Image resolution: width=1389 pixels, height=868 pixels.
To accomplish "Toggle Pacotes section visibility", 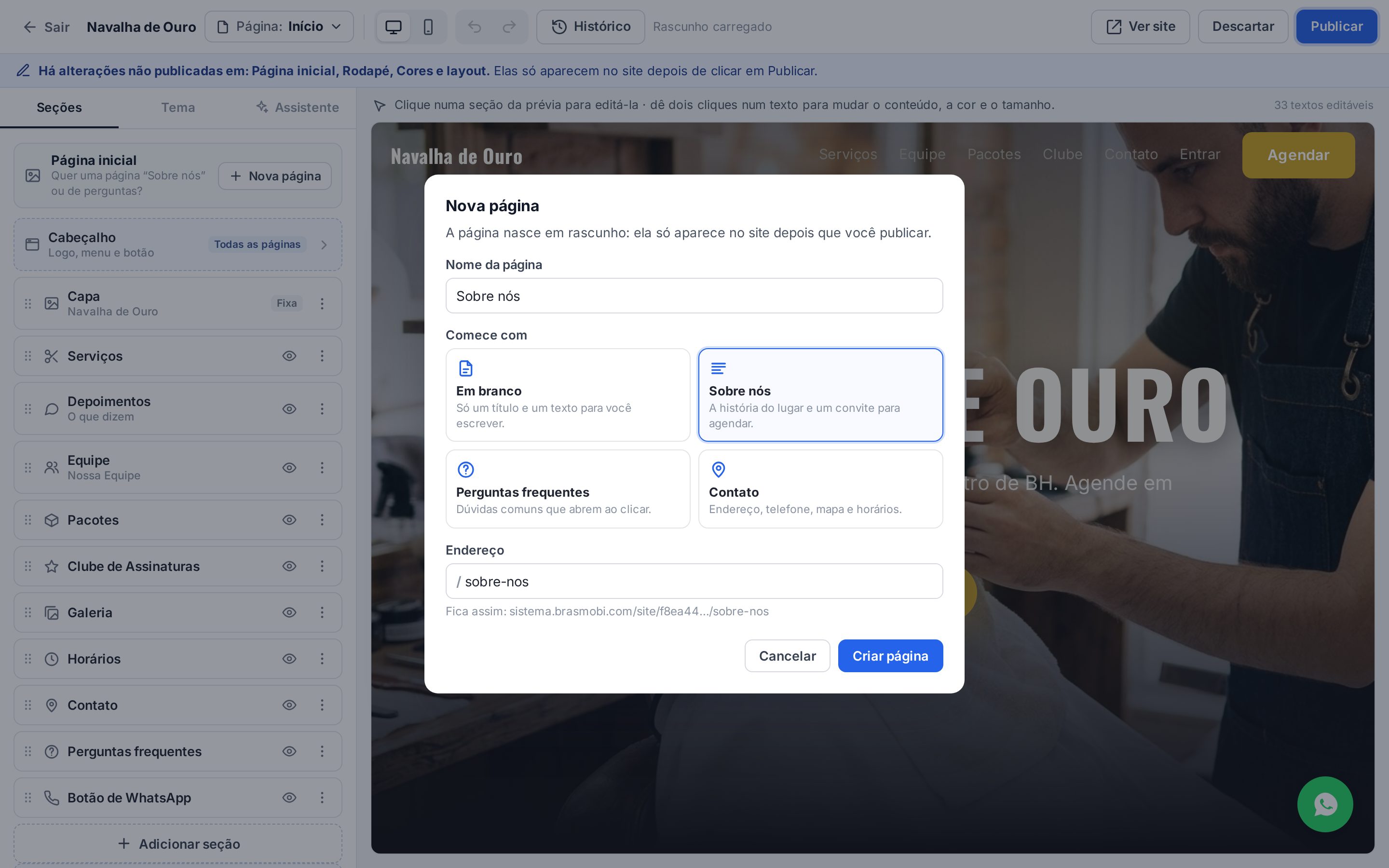I will tap(289, 519).
